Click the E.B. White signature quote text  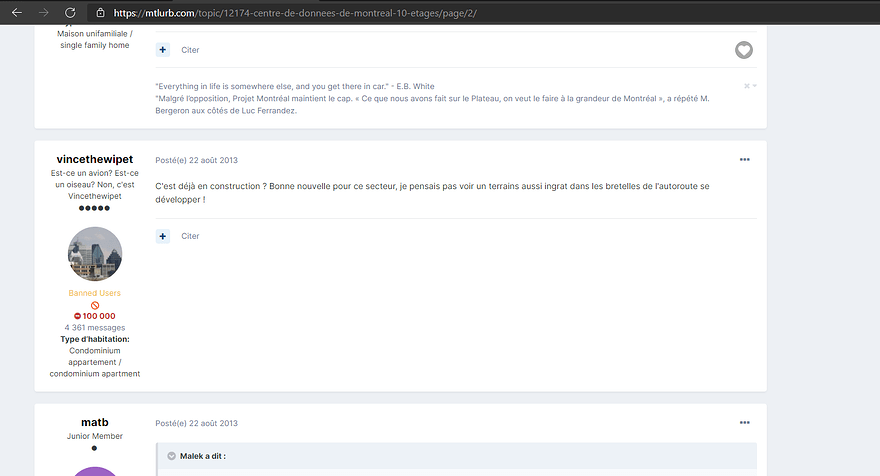pyautogui.click(x=295, y=86)
